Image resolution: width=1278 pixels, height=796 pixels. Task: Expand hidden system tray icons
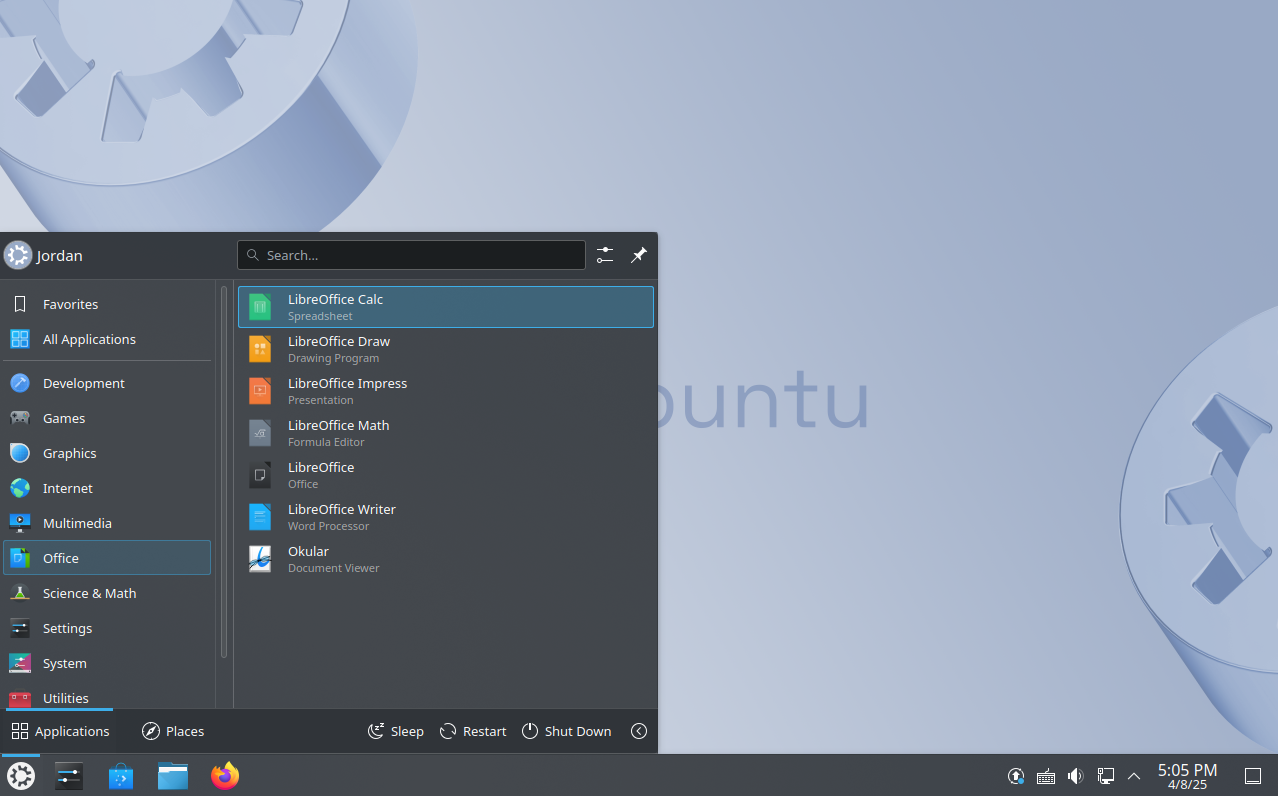click(x=1134, y=775)
